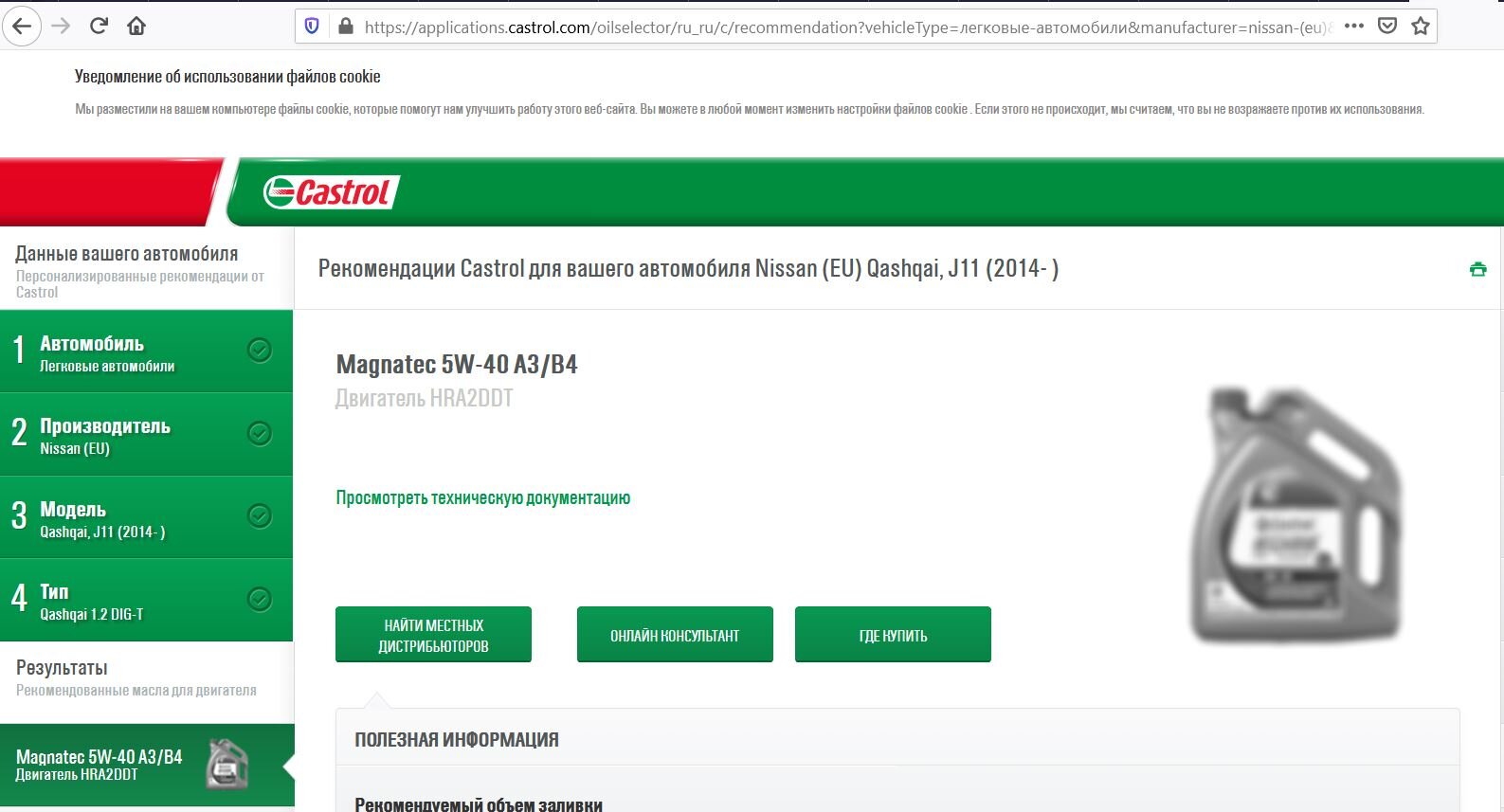Go back with the browser back arrow

22,26
